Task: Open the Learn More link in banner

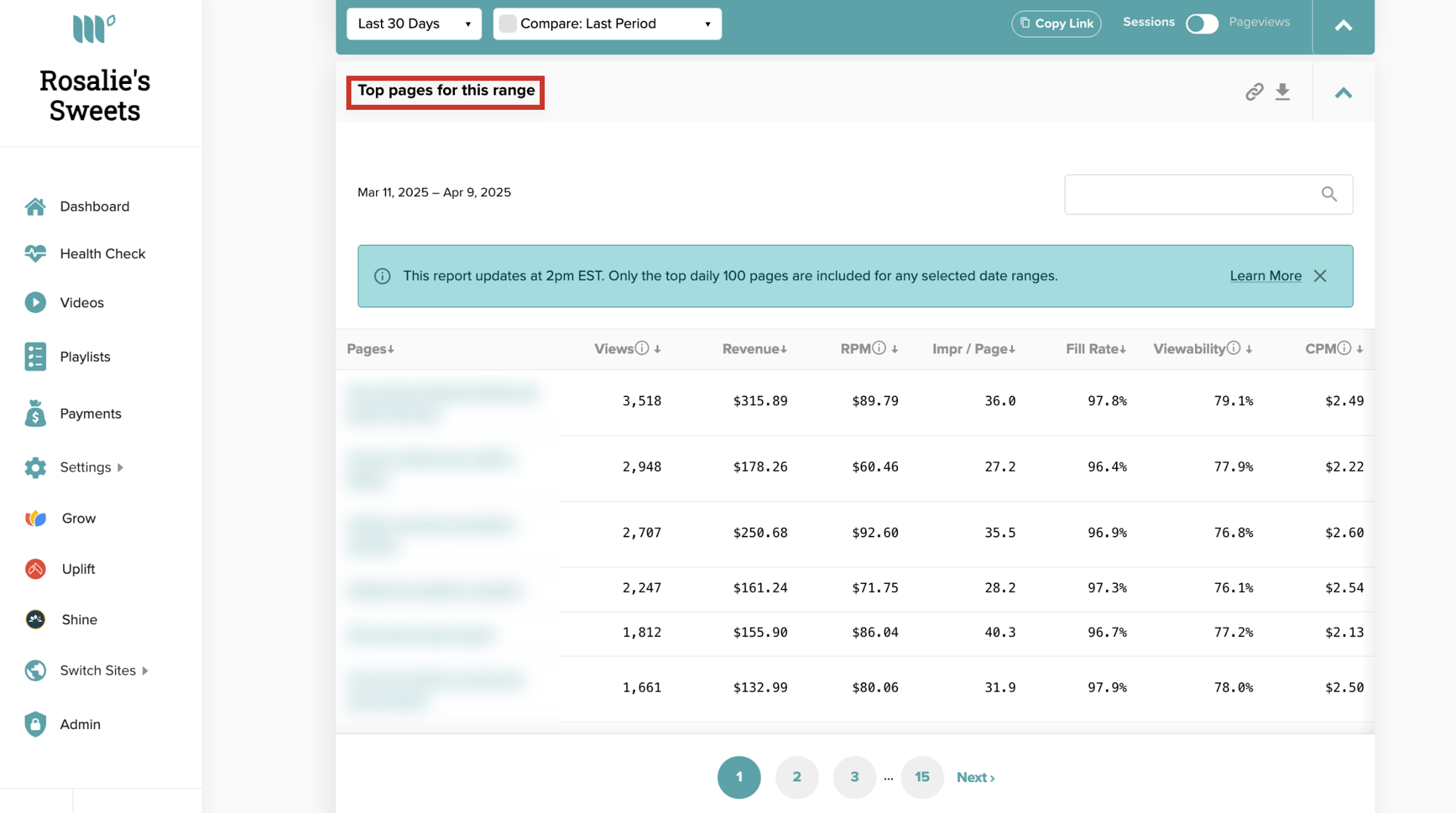Action: coord(1265,276)
